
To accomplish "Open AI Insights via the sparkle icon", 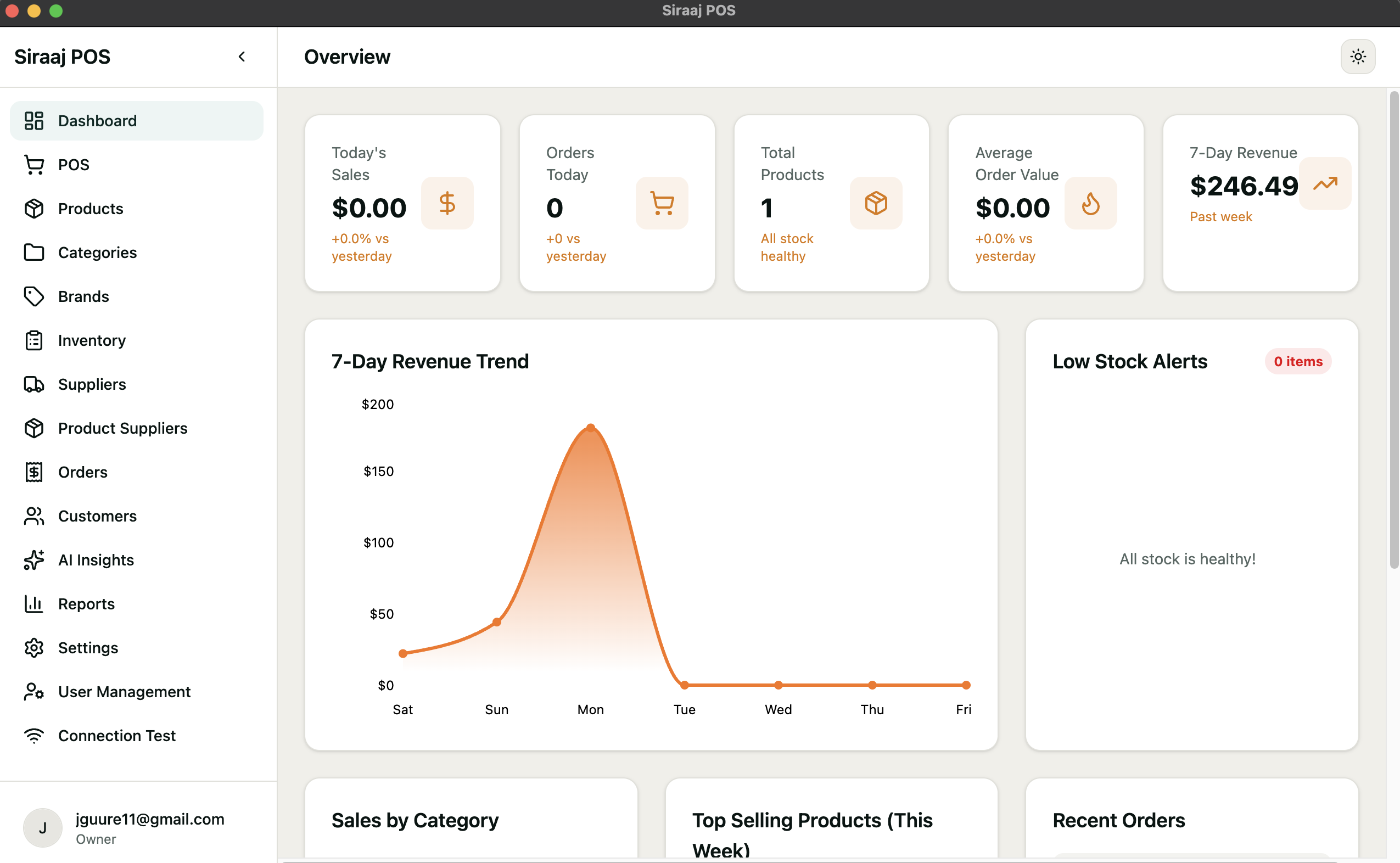I will [x=33, y=560].
